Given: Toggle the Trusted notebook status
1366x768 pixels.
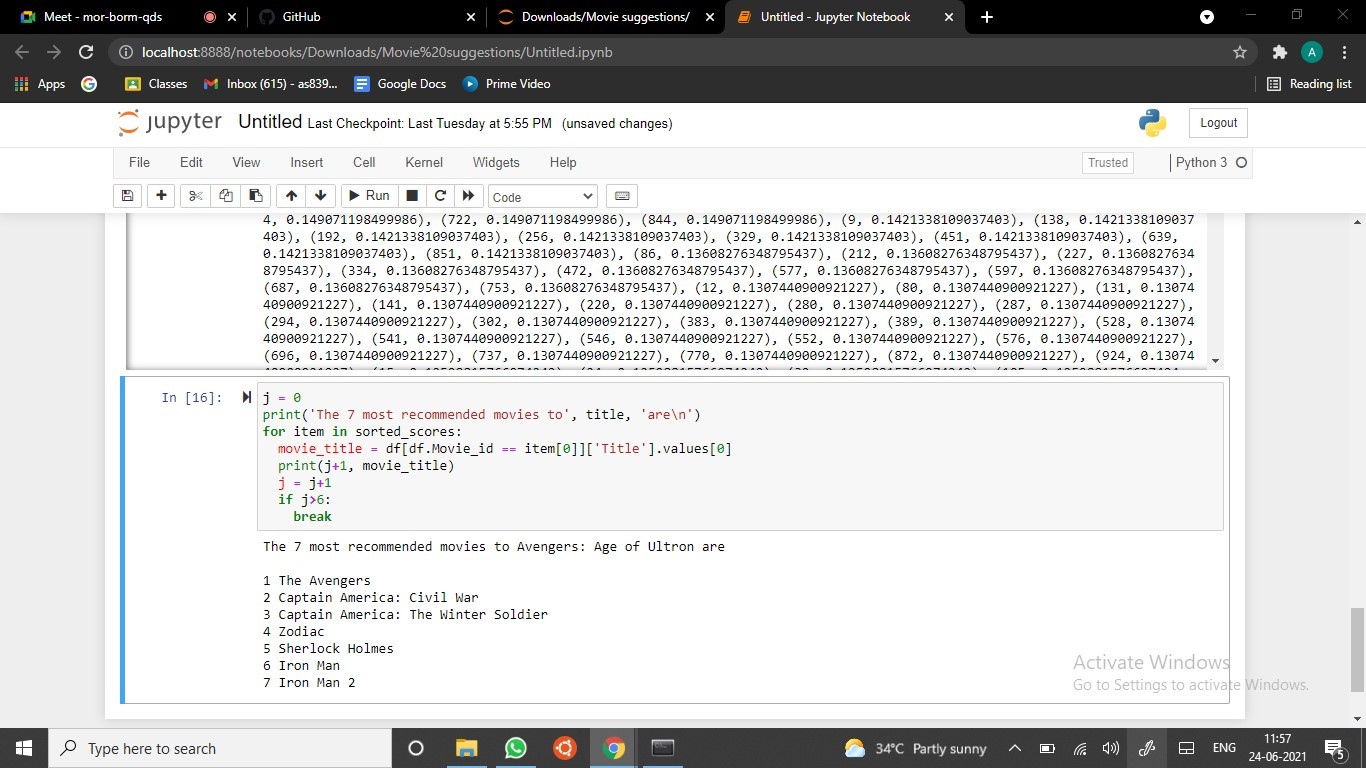Looking at the screenshot, I should click(1106, 162).
